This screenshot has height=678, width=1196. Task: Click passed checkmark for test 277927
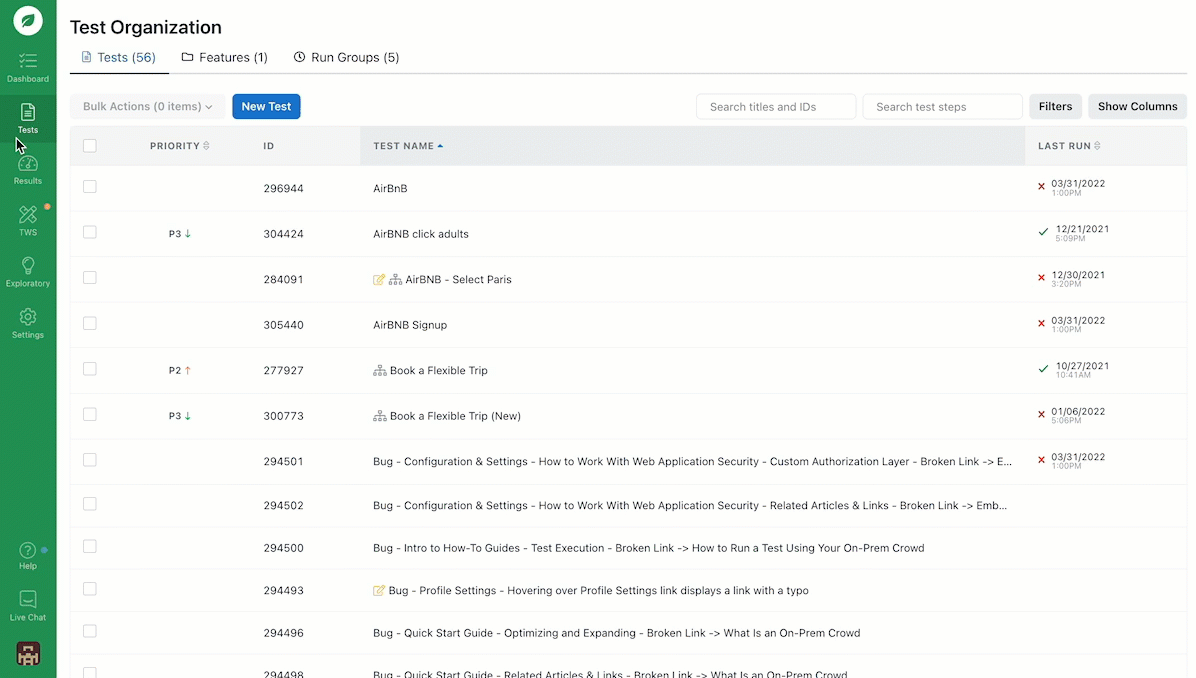click(x=1043, y=369)
